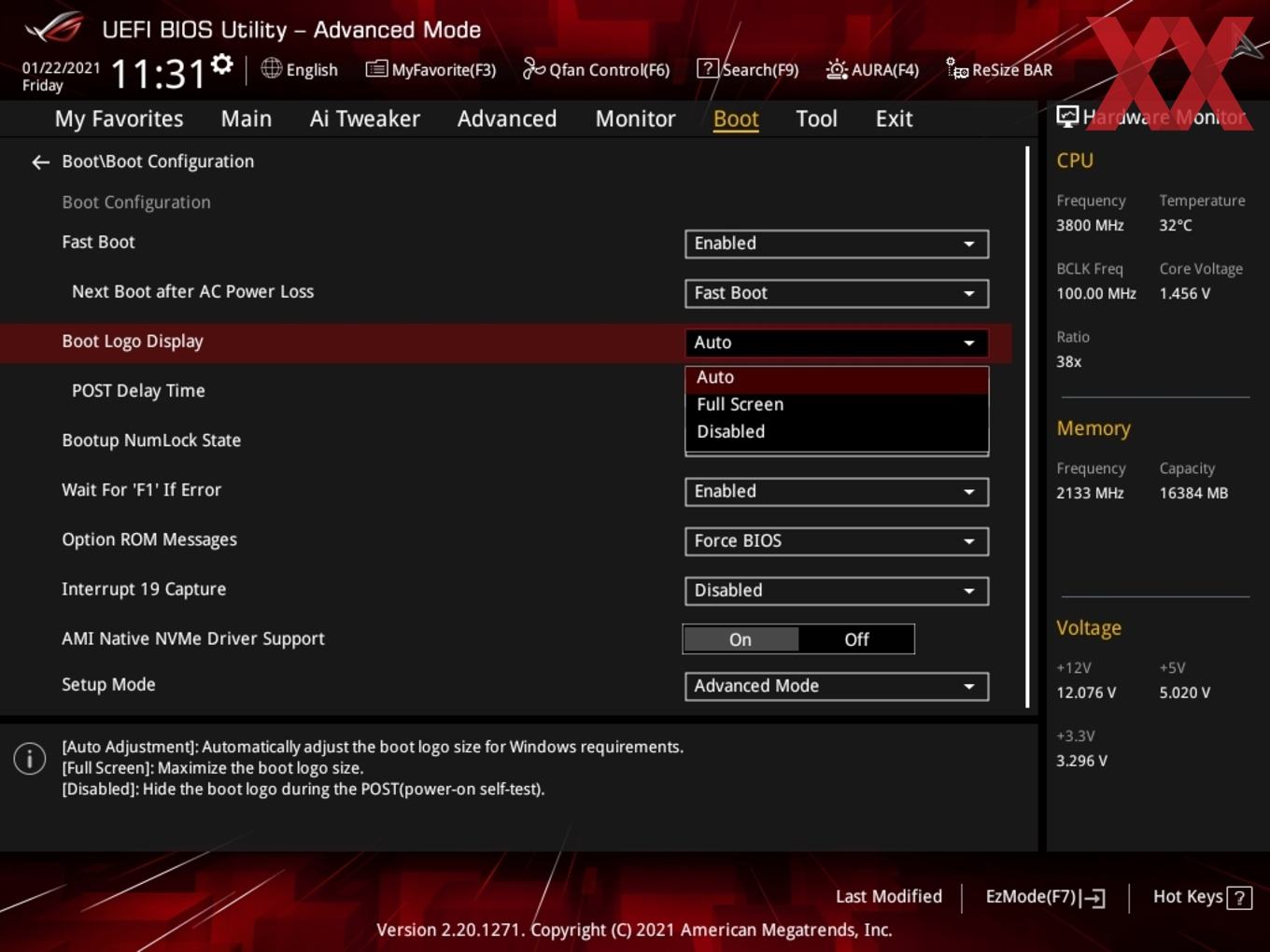Select Auto in Boot Logo options

click(837, 378)
